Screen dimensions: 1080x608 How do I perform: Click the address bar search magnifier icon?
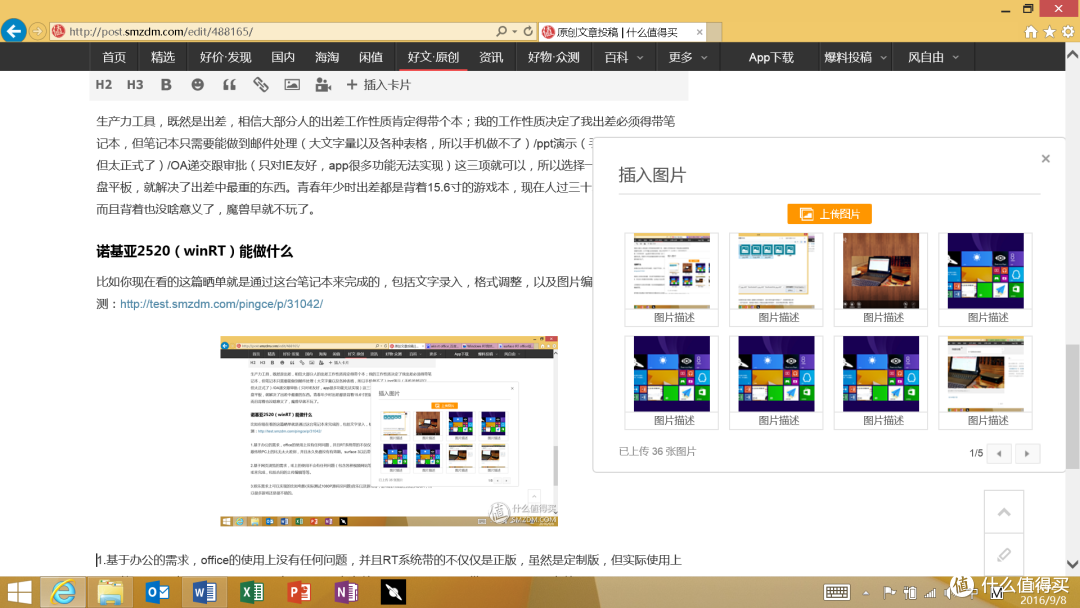(x=501, y=31)
